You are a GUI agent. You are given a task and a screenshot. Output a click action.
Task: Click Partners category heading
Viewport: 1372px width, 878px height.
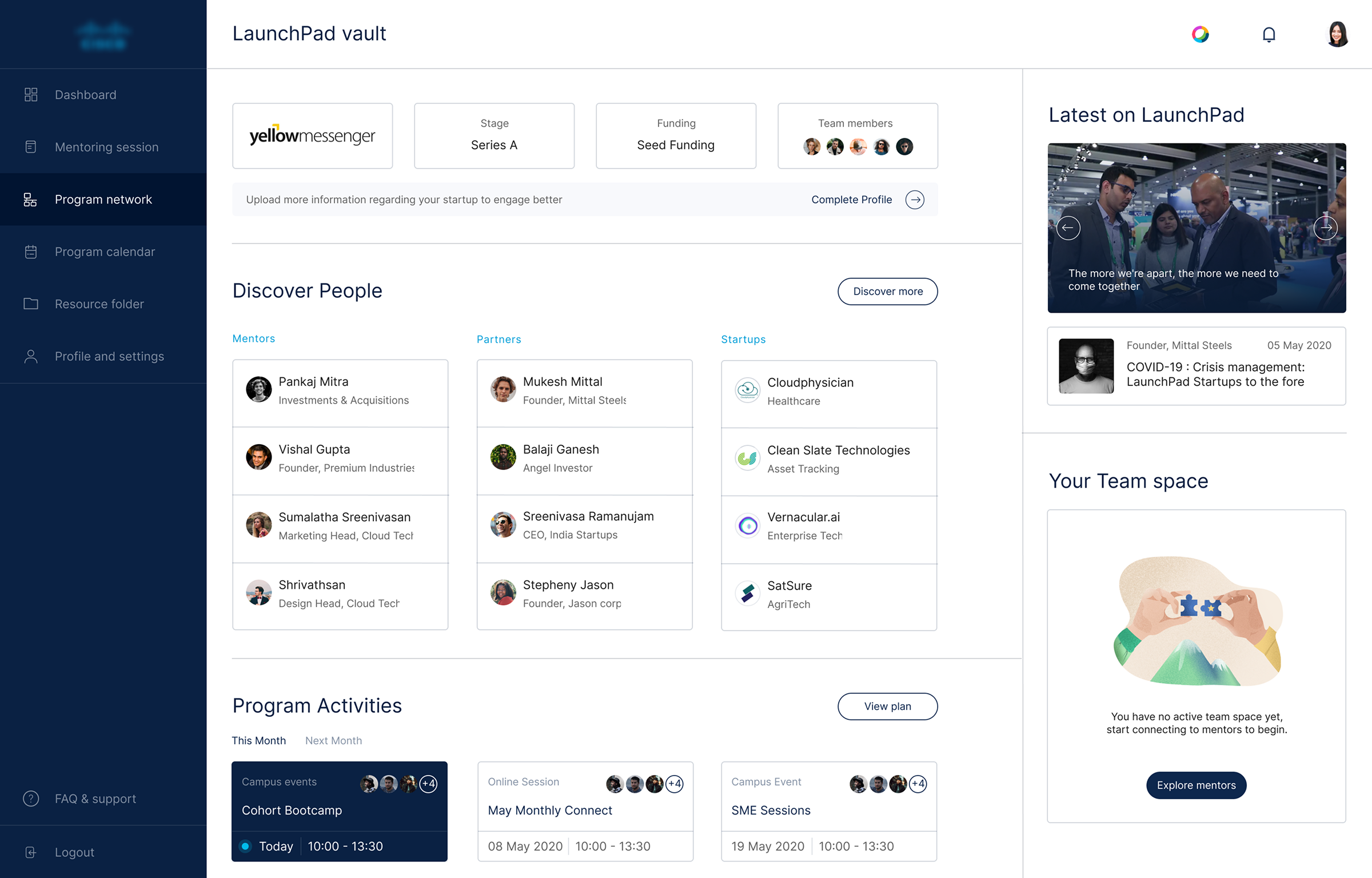point(498,340)
